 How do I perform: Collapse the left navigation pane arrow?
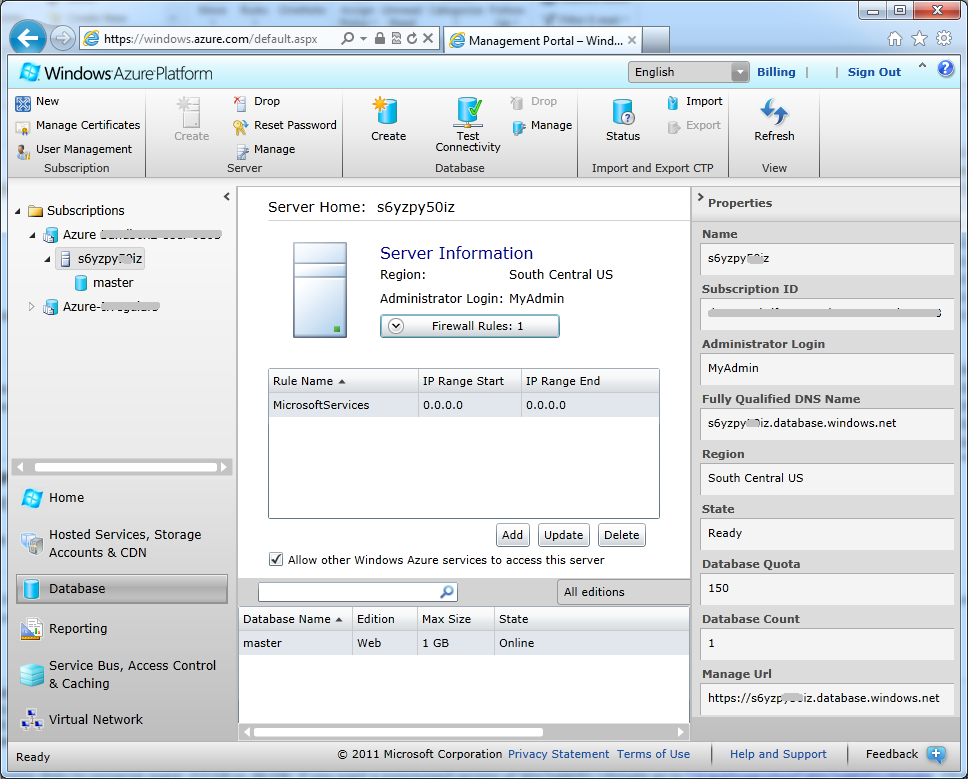pos(227,196)
